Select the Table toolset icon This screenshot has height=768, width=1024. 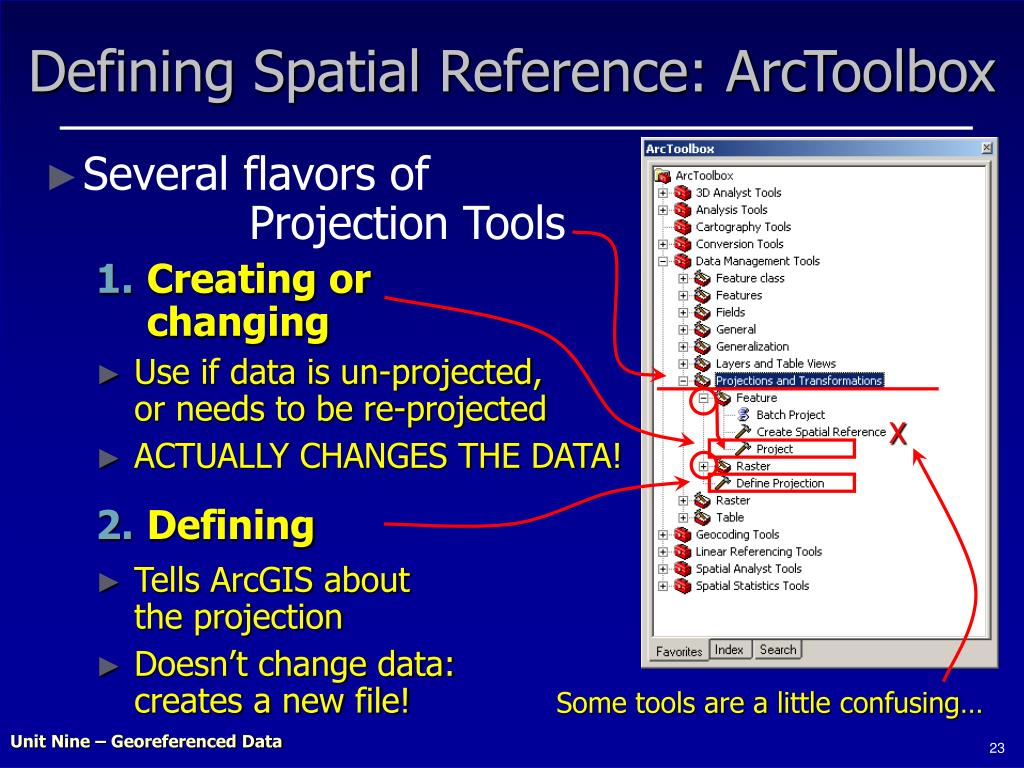tap(702, 517)
